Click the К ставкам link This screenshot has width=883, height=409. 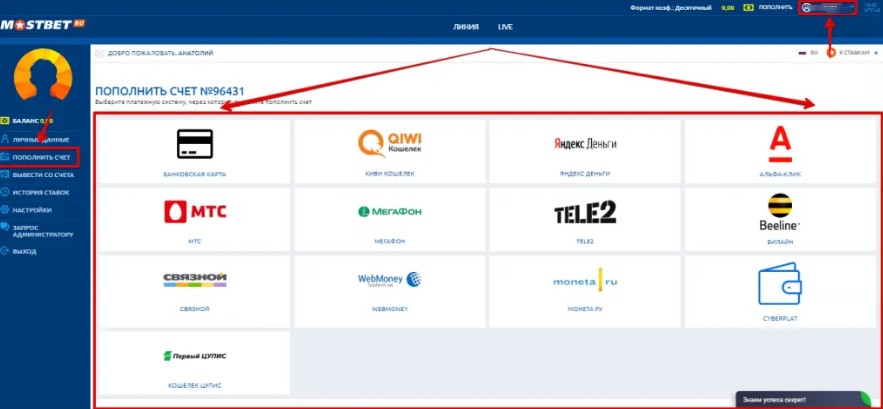[x=851, y=52]
